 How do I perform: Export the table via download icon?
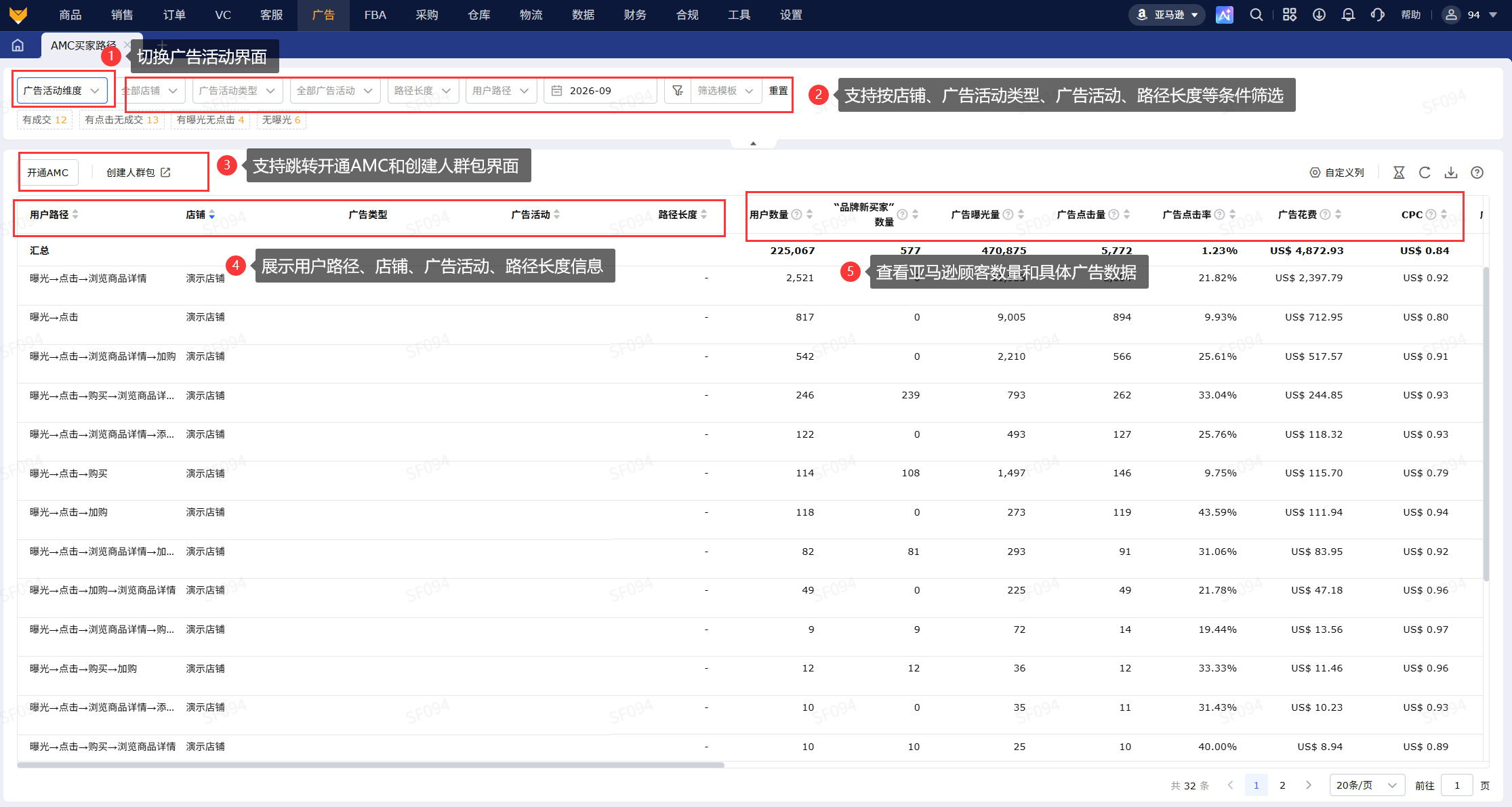click(x=1451, y=173)
